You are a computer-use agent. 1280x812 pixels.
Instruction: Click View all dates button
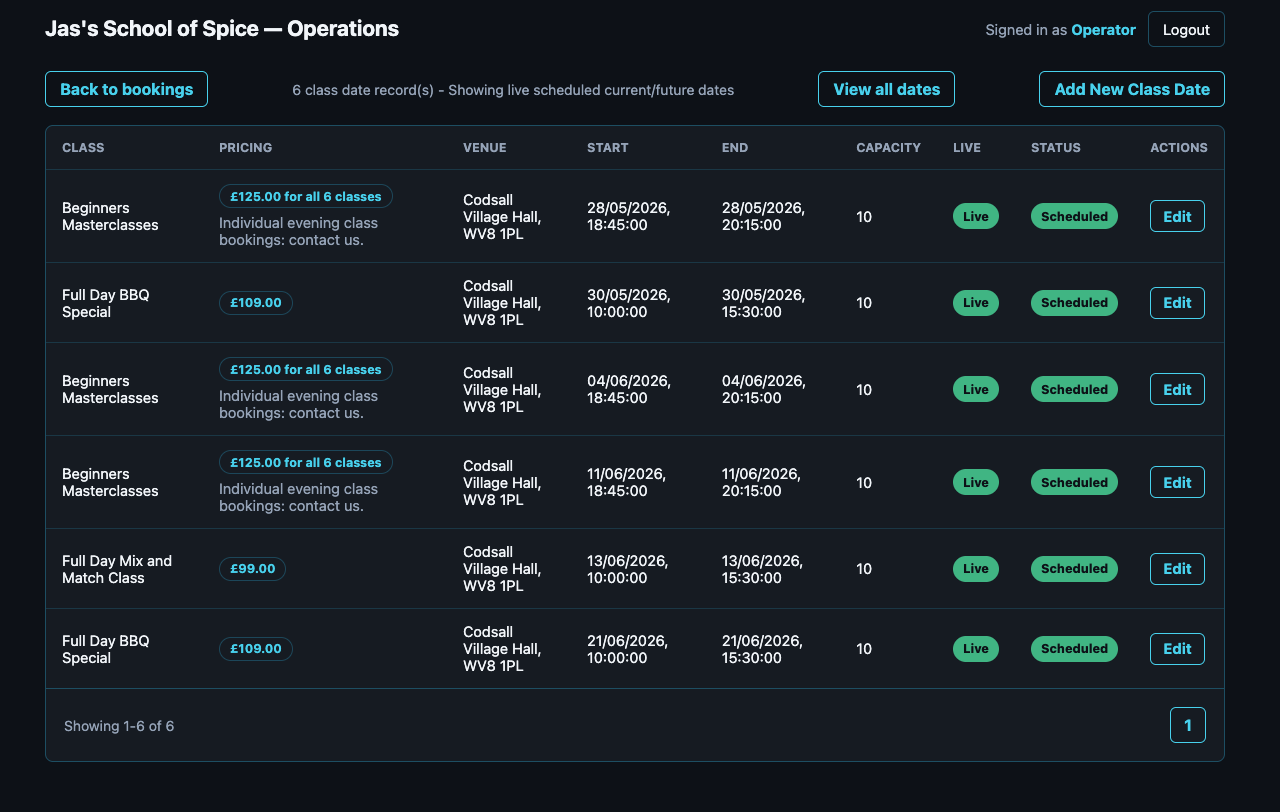coord(886,89)
